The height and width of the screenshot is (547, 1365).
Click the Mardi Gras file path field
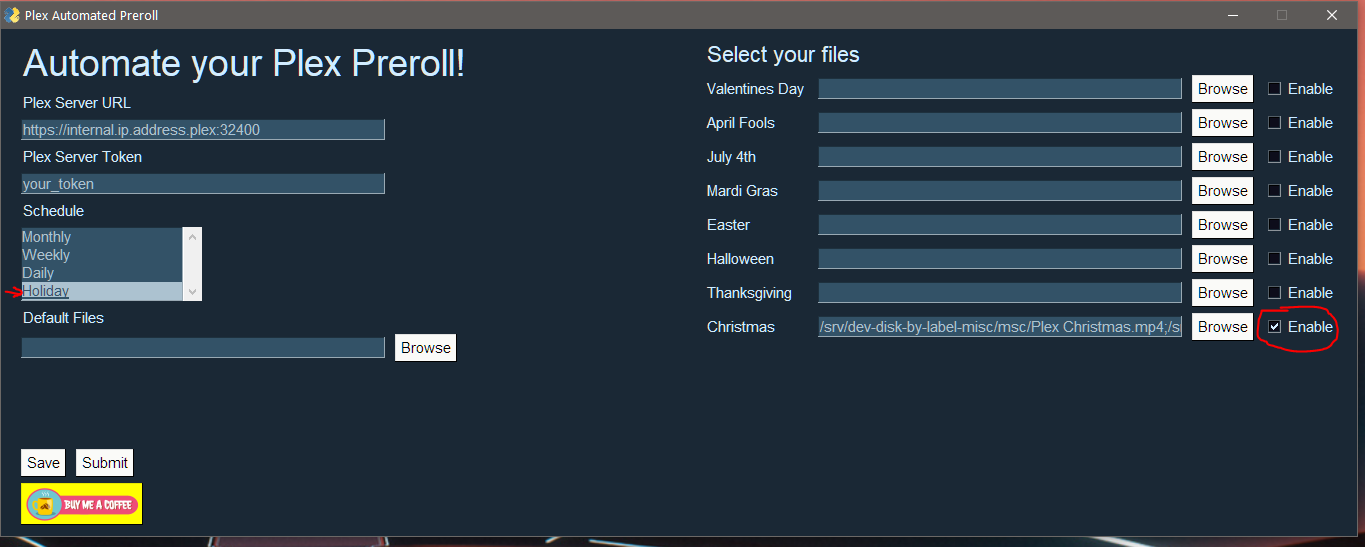pyautogui.click(x=1000, y=191)
